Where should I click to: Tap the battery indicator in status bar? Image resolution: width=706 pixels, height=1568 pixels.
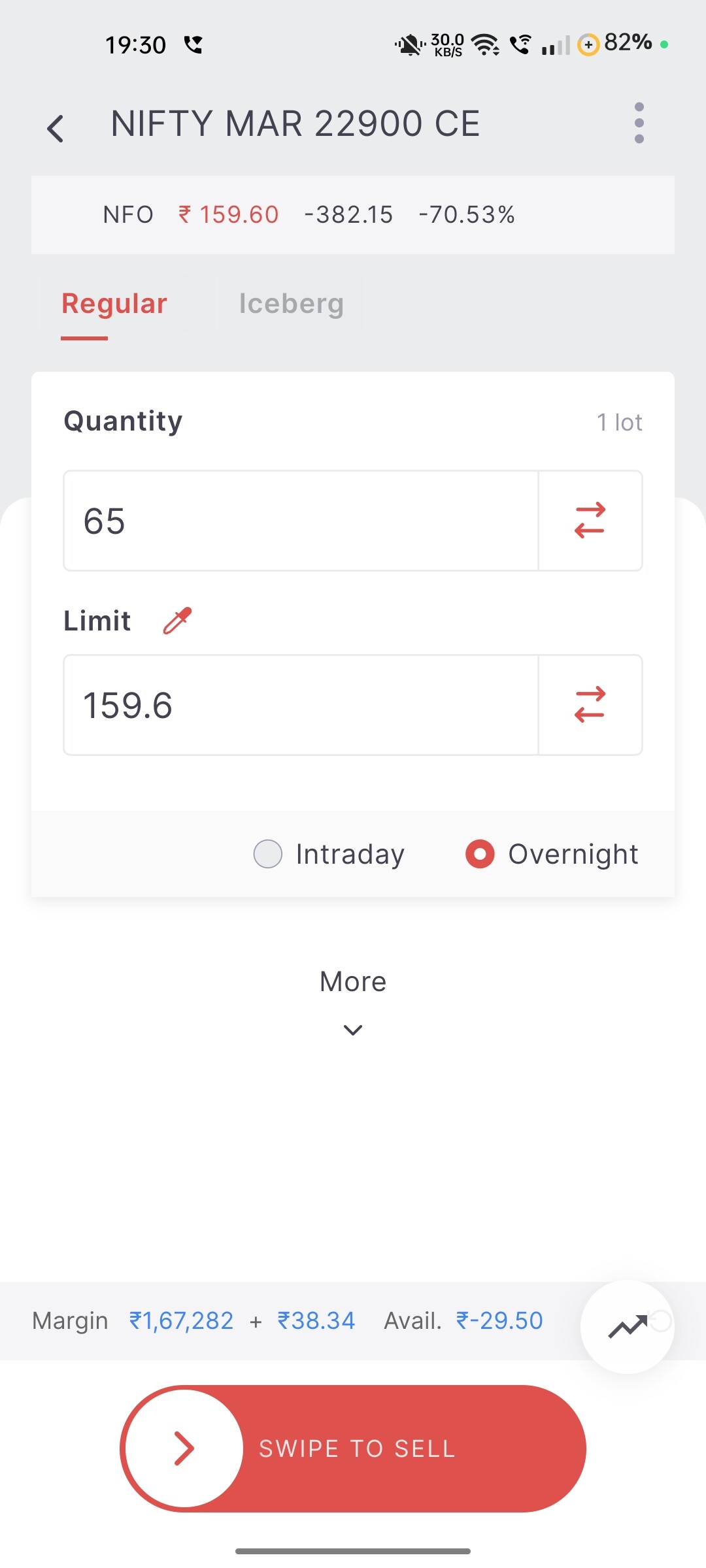pyautogui.click(x=616, y=44)
